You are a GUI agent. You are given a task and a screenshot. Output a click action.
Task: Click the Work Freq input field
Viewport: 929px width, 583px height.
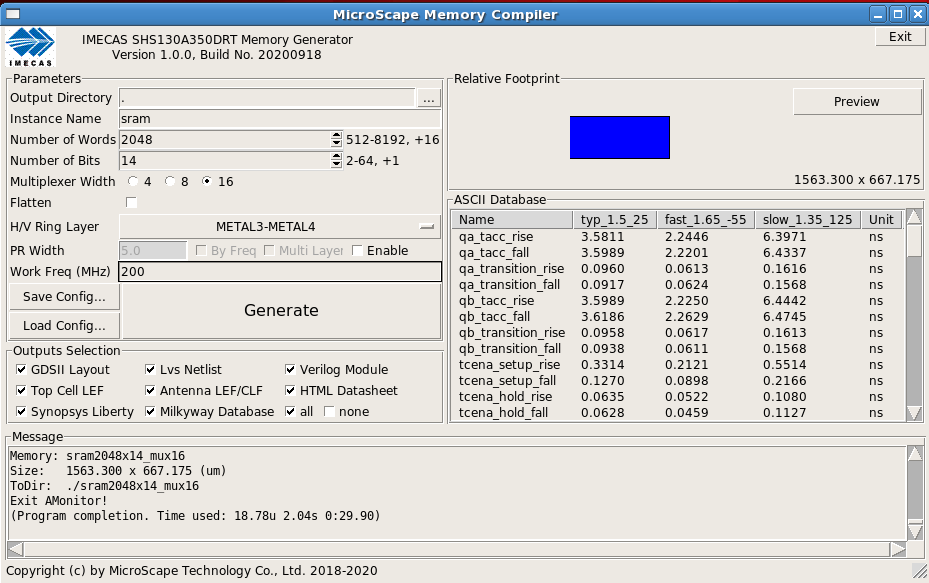(279, 272)
